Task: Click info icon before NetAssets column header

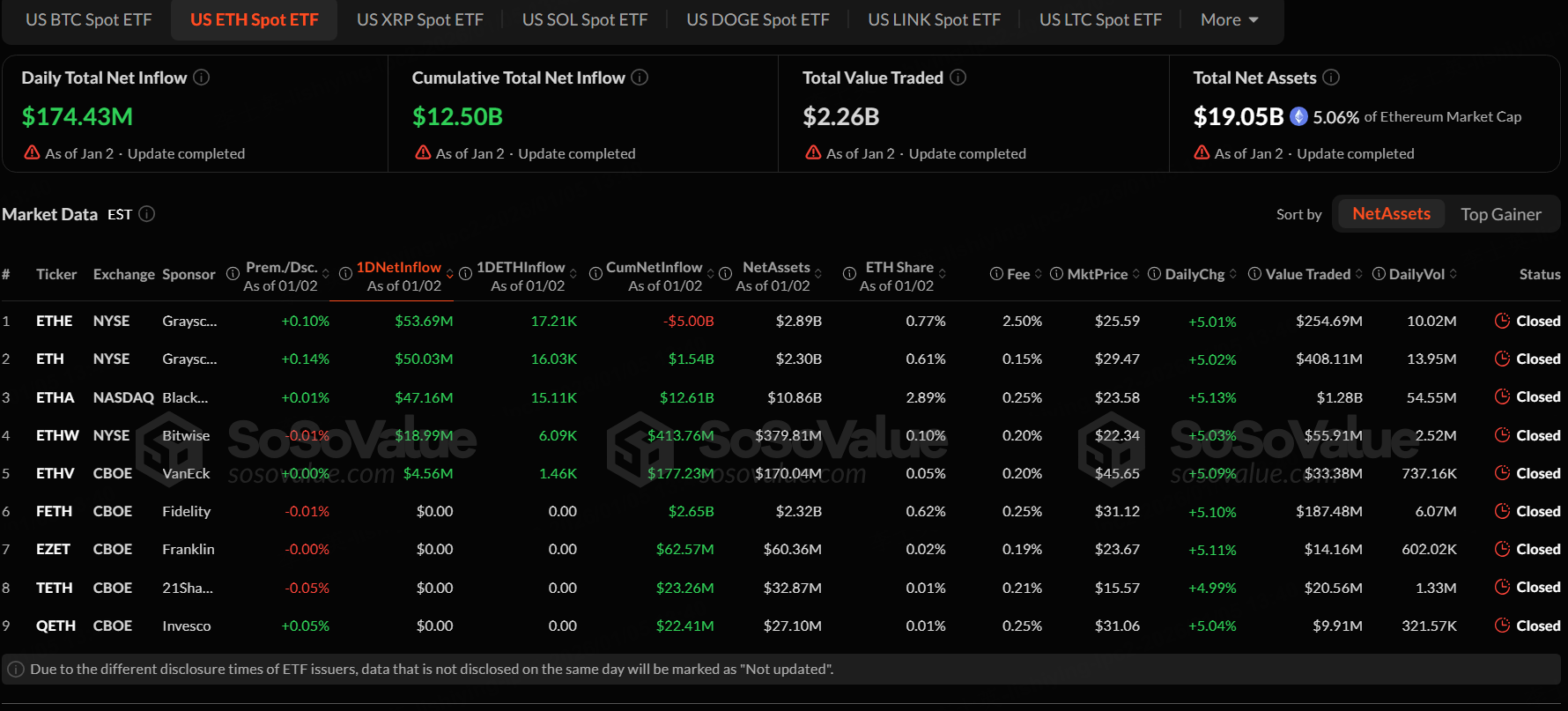Action: pyautogui.click(x=726, y=274)
